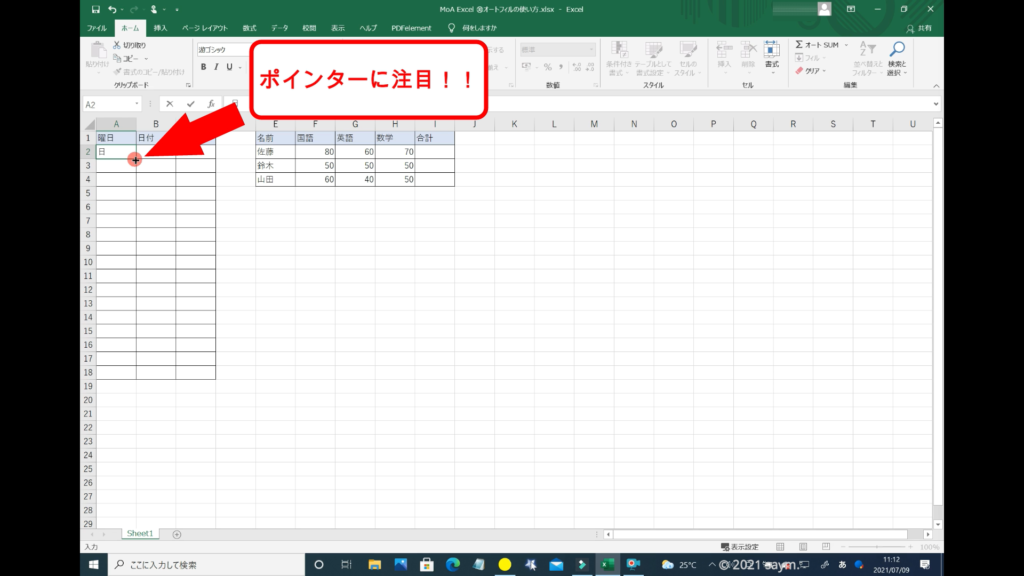The width and height of the screenshot is (1024, 576).
Task: Add a new sheet with plus icon
Action: [x=177, y=535]
